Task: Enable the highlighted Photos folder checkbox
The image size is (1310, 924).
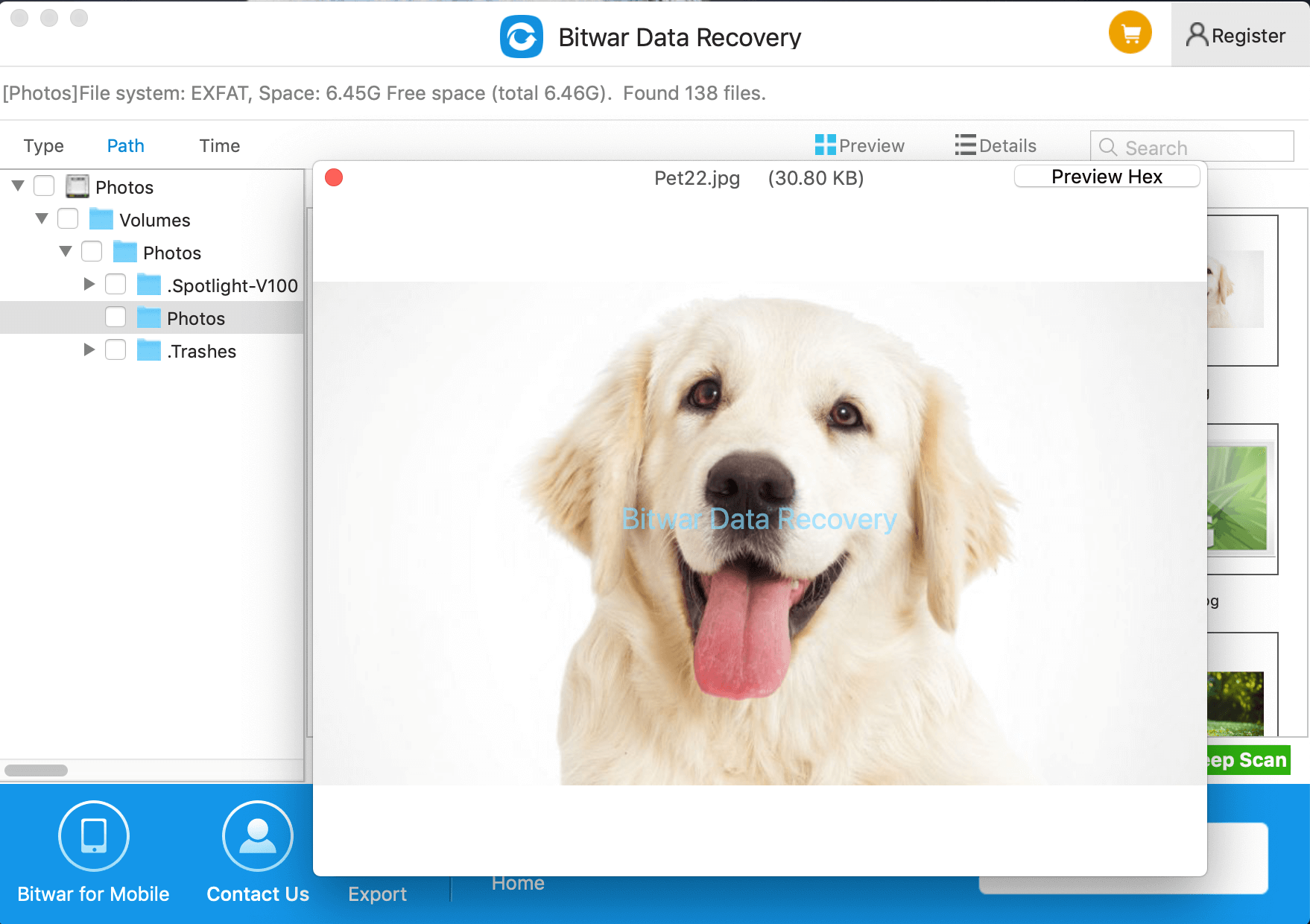Action: pos(116,317)
